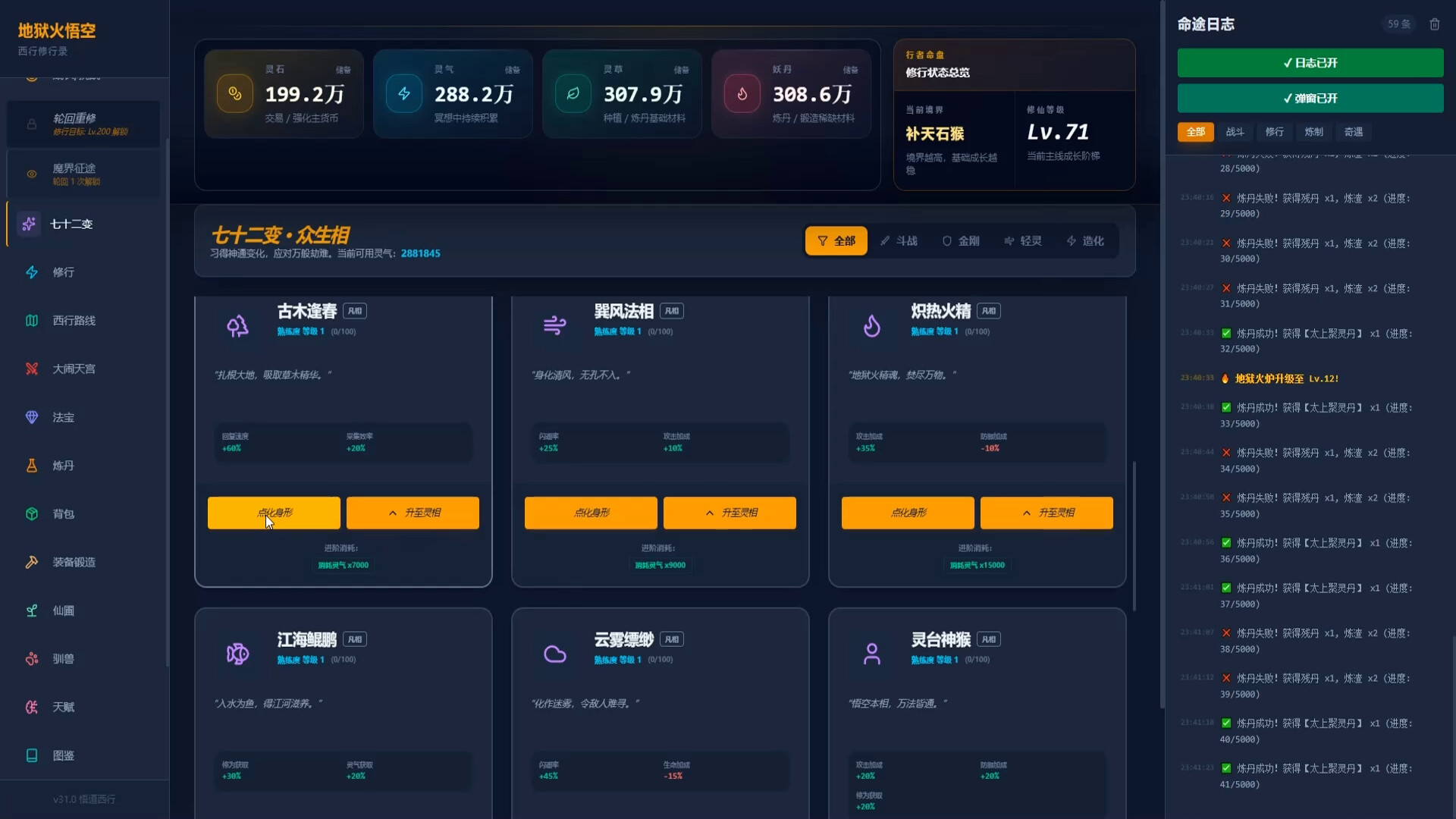The image size is (1456, 819).
Task: Expand 升至灵相 chevron on 巽风法相 card
Action: point(710,513)
